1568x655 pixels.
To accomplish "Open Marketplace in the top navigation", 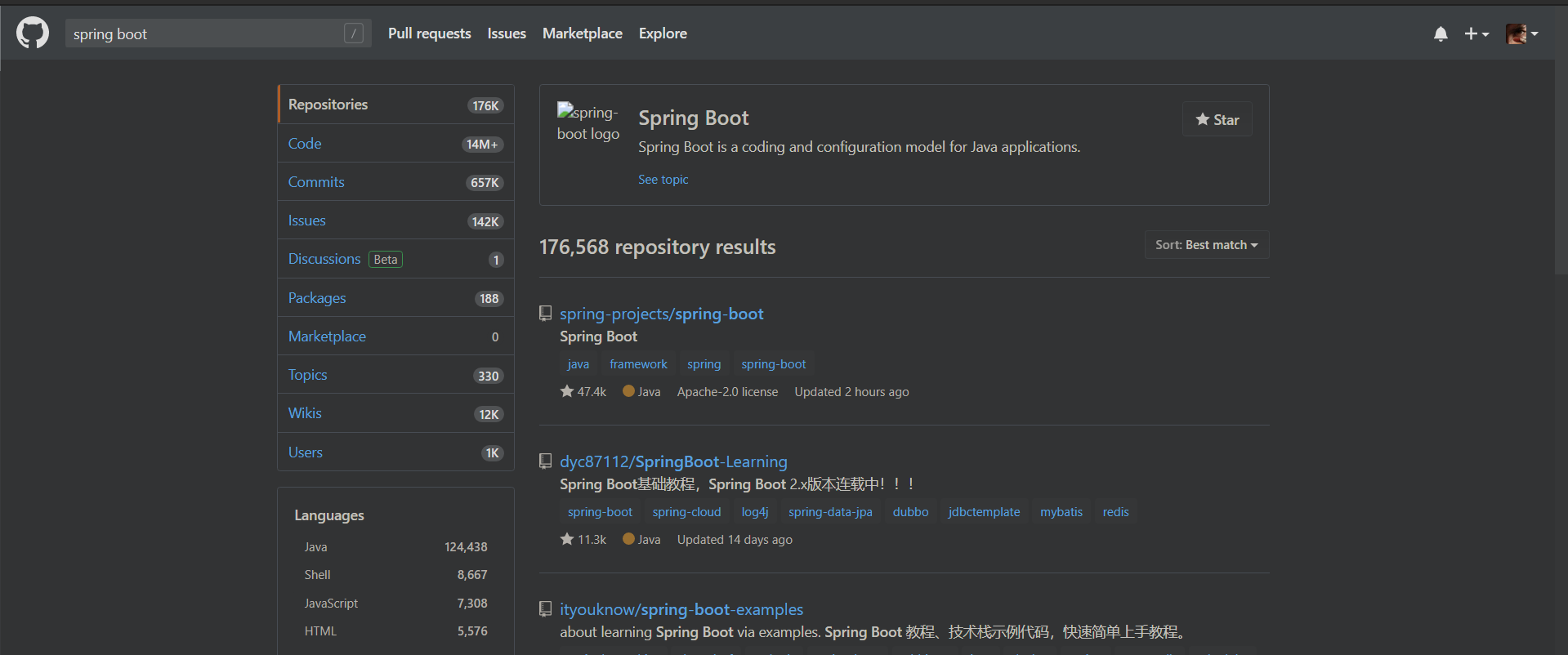I will pyautogui.click(x=583, y=33).
